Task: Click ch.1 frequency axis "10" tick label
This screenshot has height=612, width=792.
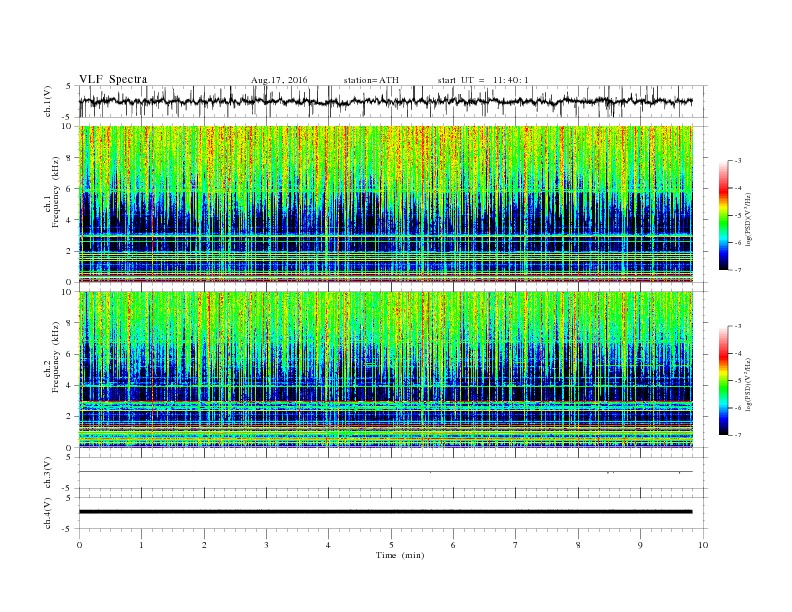Action: (67, 126)
